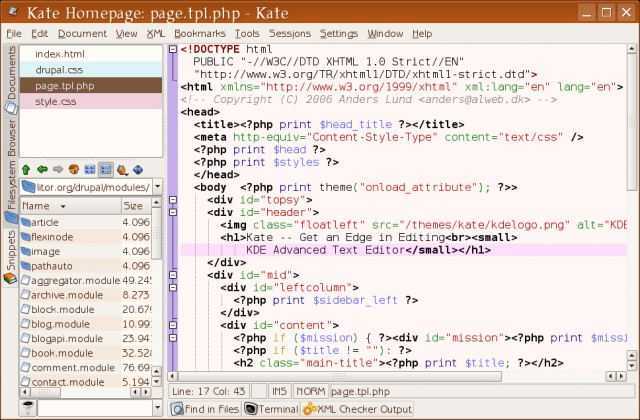Select the image folder
Screen dimensions: 640x420
tap(86, 251)
